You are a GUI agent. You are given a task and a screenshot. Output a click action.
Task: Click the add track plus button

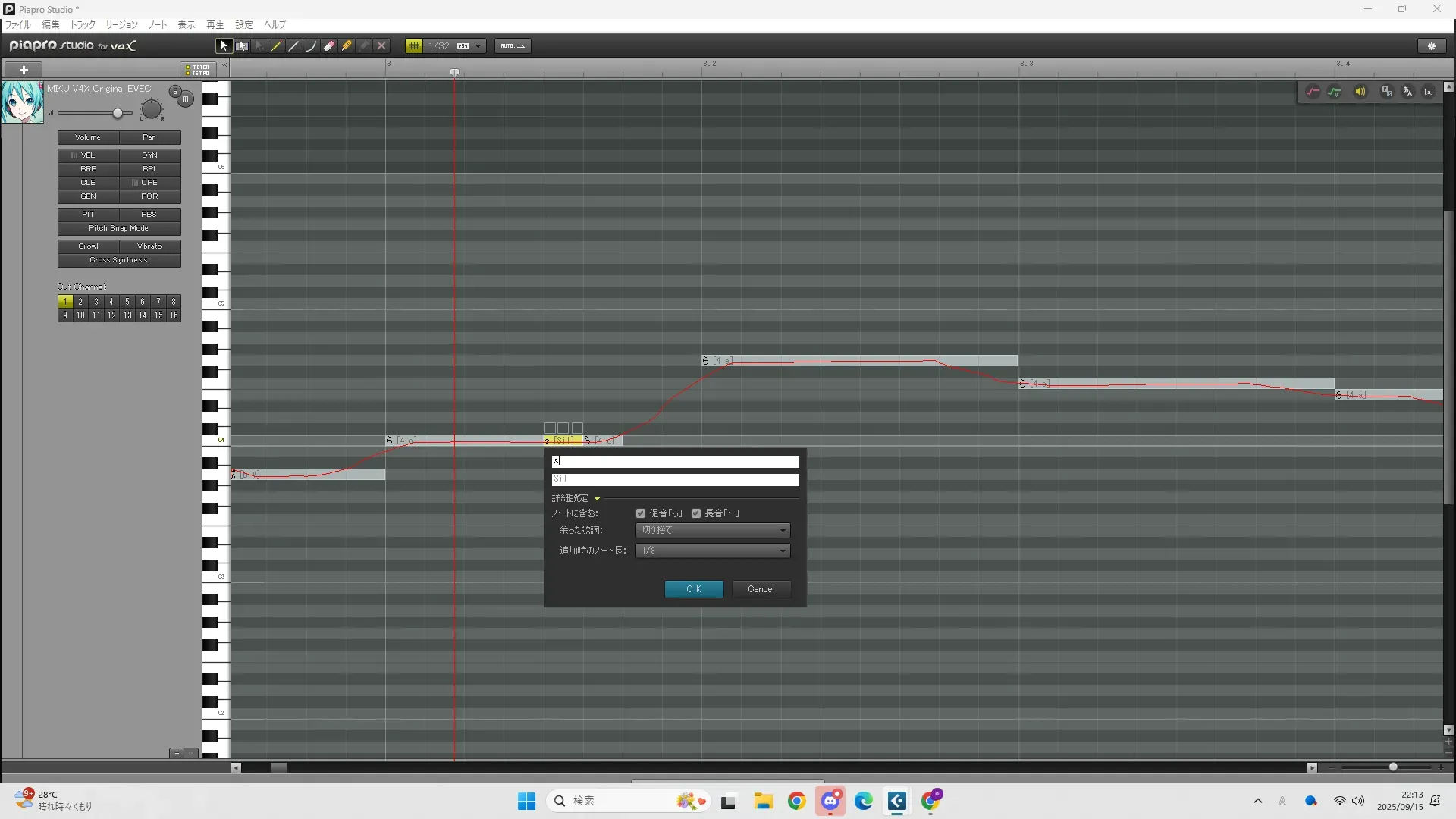pyautogui.click(x=24, y=70)
